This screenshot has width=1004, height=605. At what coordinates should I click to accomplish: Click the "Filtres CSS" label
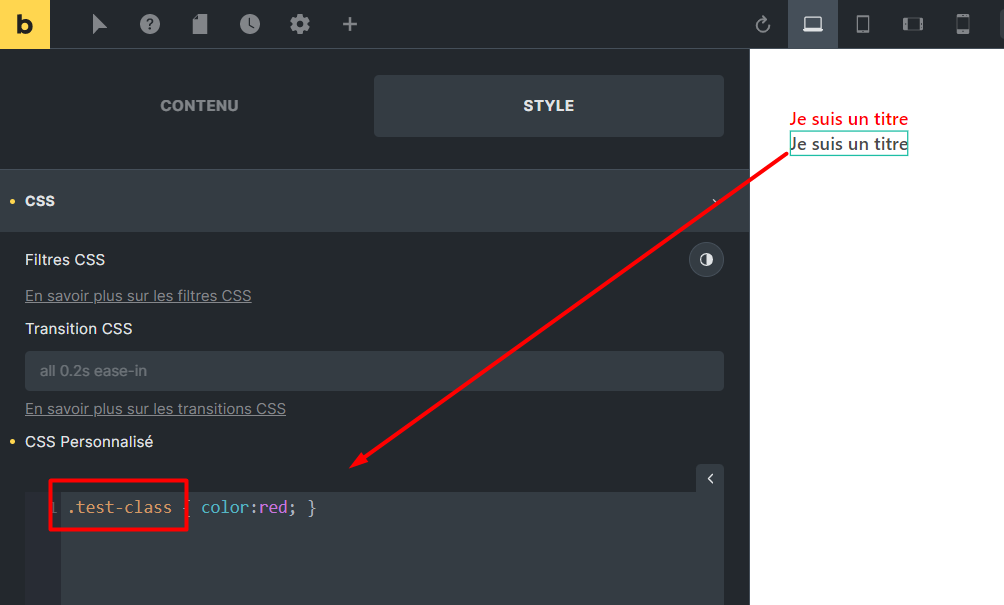pos(65,260)
